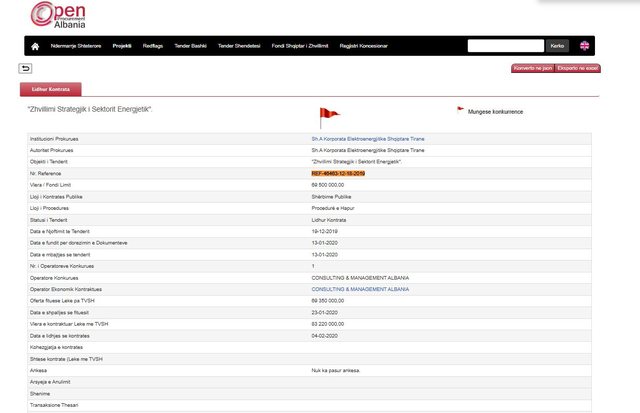This screenshot has height=413, width=640.
Task: Open the Korporata Elektroenergjitike Shqiptare institution link
Action: tap(368, 139)
